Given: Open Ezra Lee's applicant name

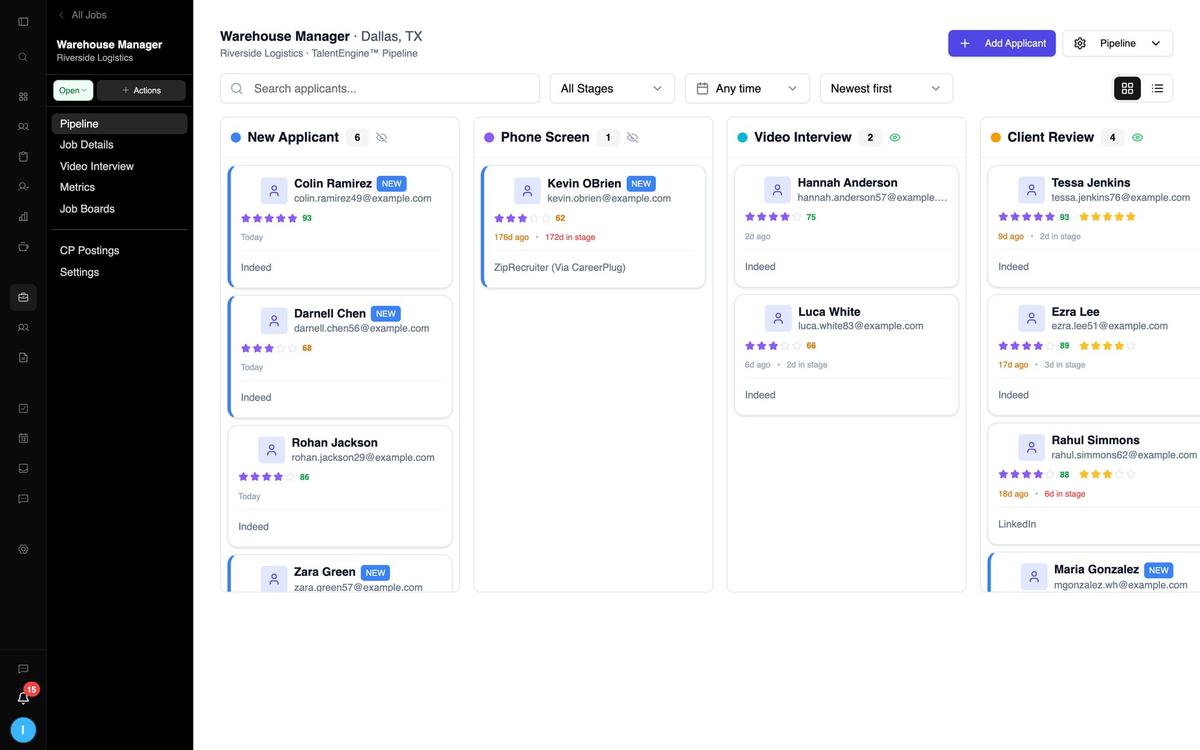Looking at the screenshot, I should point(1075,312).
